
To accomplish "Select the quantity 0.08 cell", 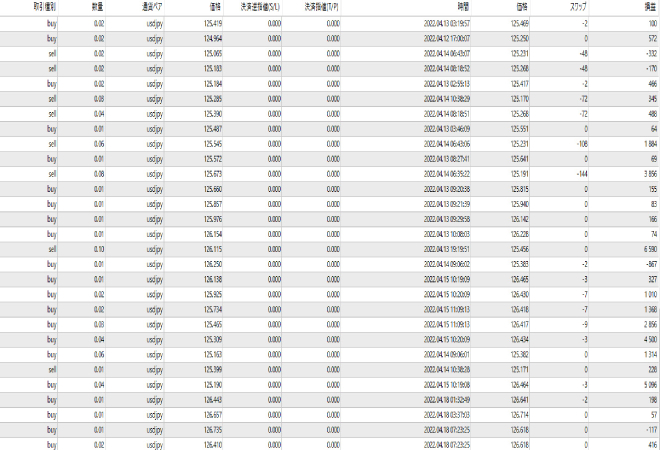I will [x=99, y=174].
